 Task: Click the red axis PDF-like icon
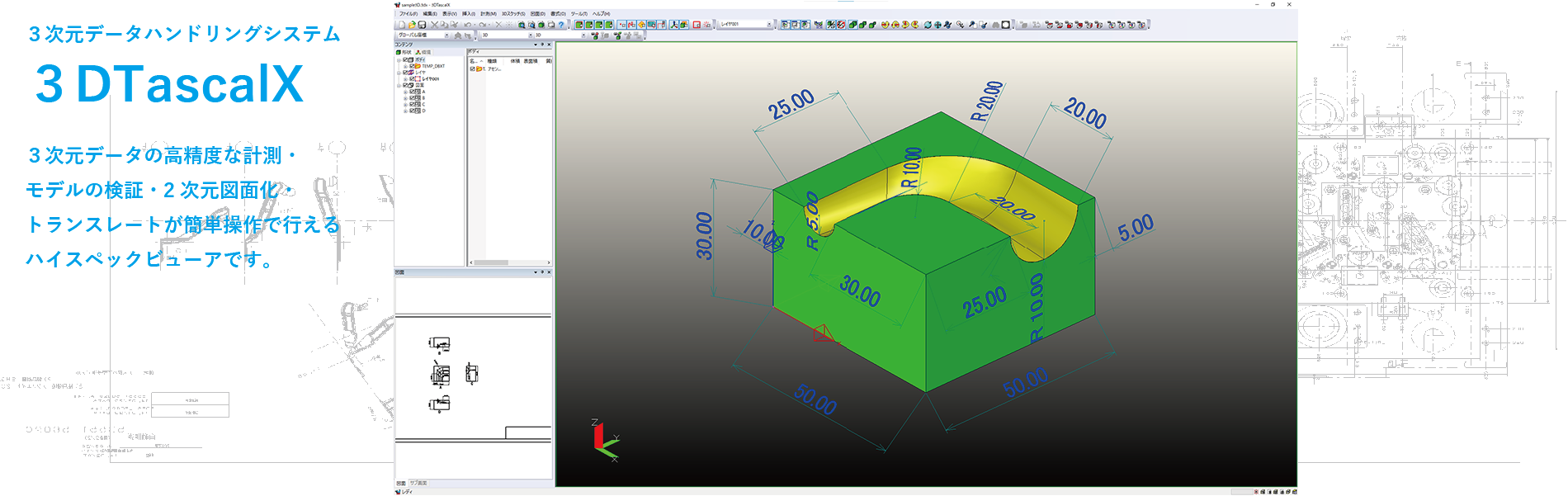point(674,25)
